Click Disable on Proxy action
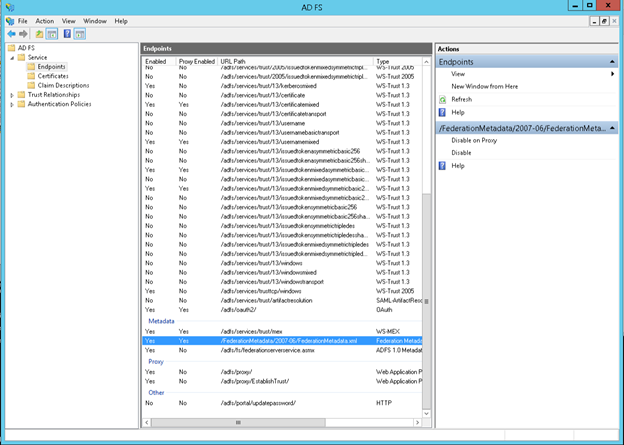The height and width of the screenshot is (445, 624). [x=475, y=140]
